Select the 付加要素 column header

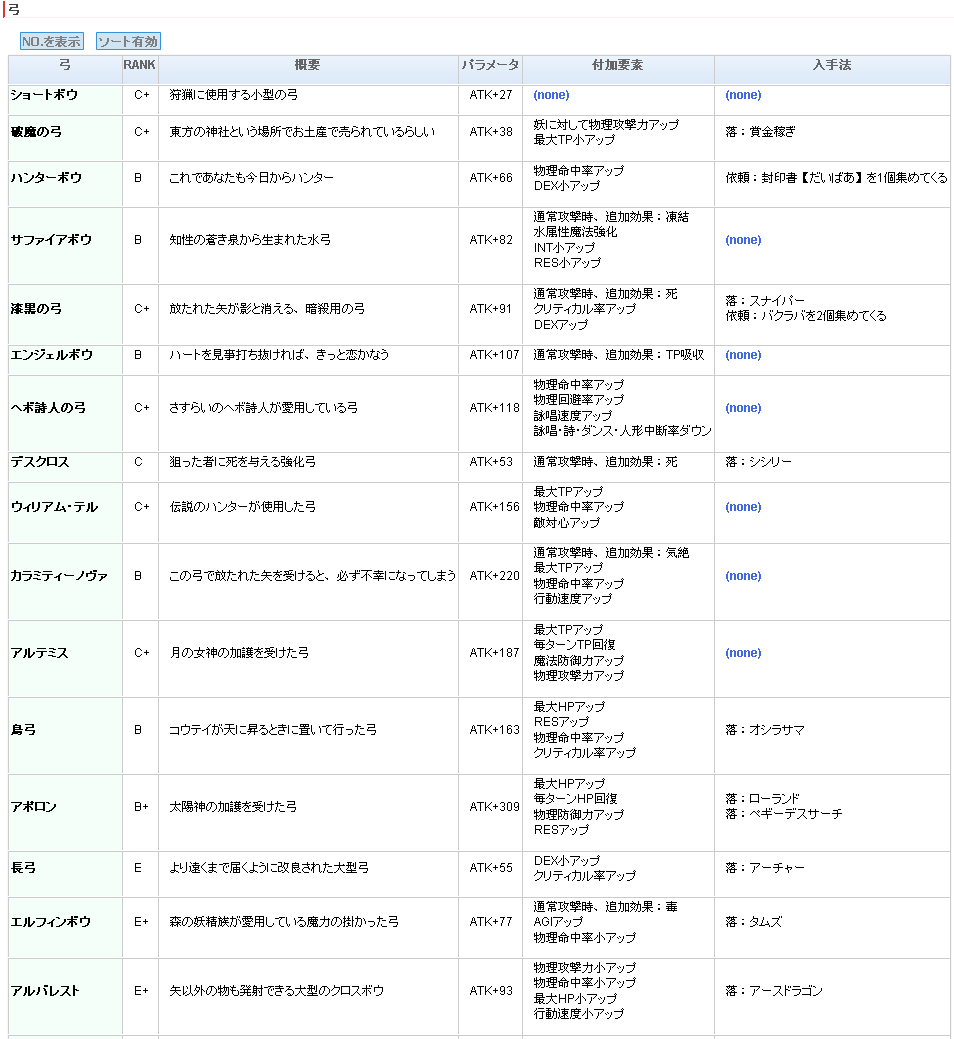point(617,65)
